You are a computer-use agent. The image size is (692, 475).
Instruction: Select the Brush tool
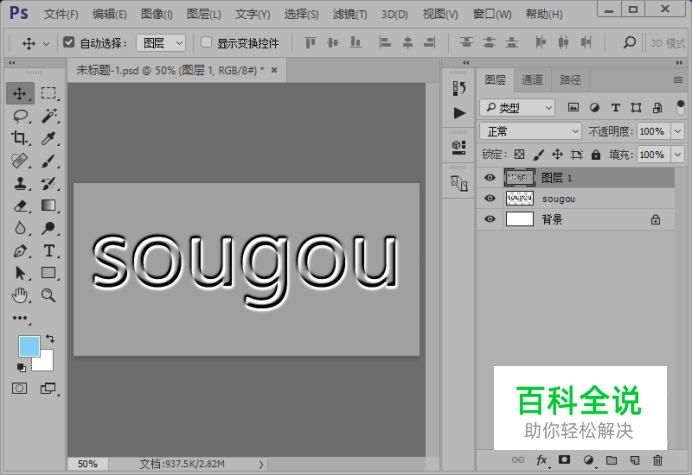tap(49, 161)
